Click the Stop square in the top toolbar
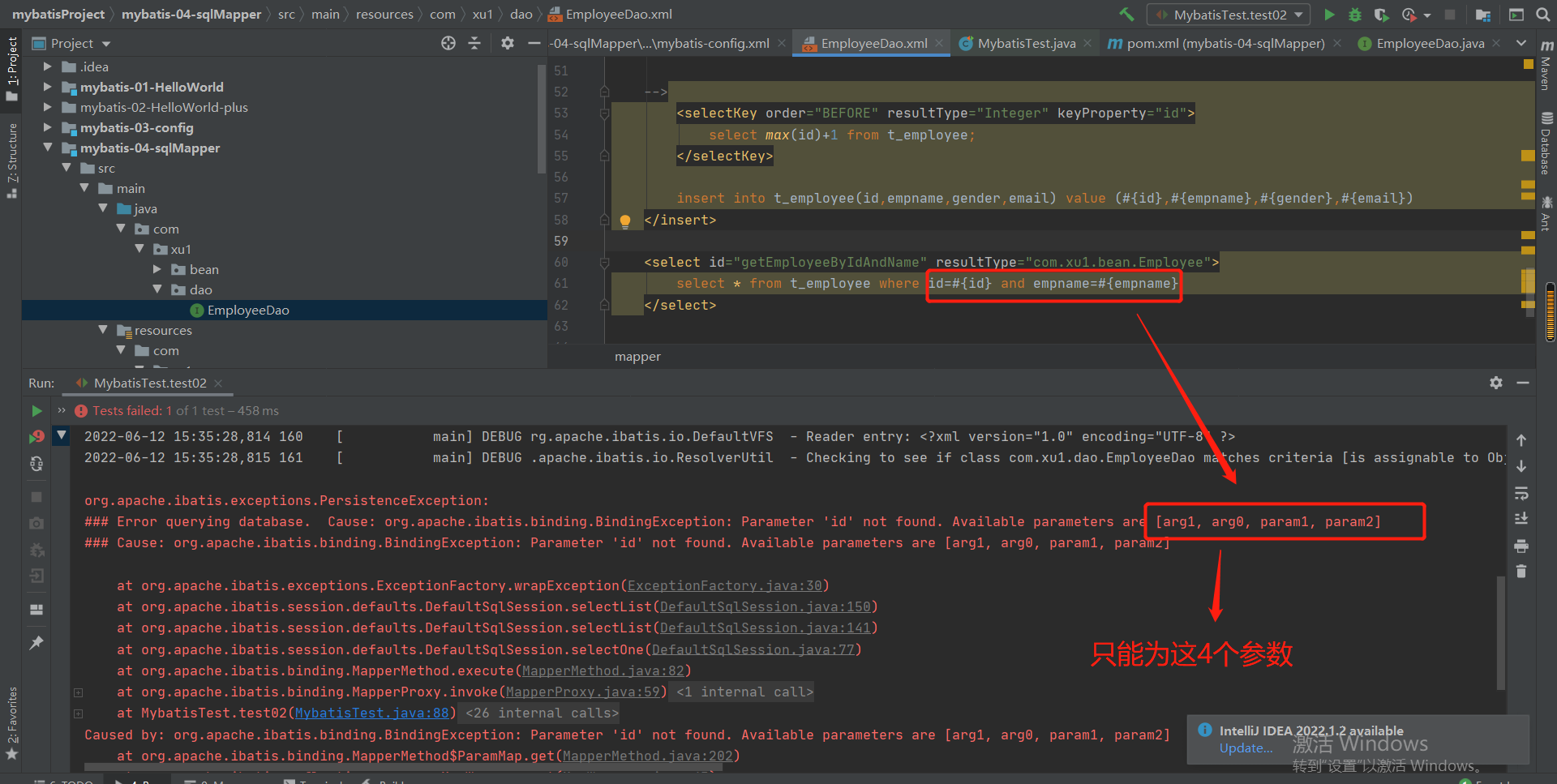 click(x=1450, y=15)
